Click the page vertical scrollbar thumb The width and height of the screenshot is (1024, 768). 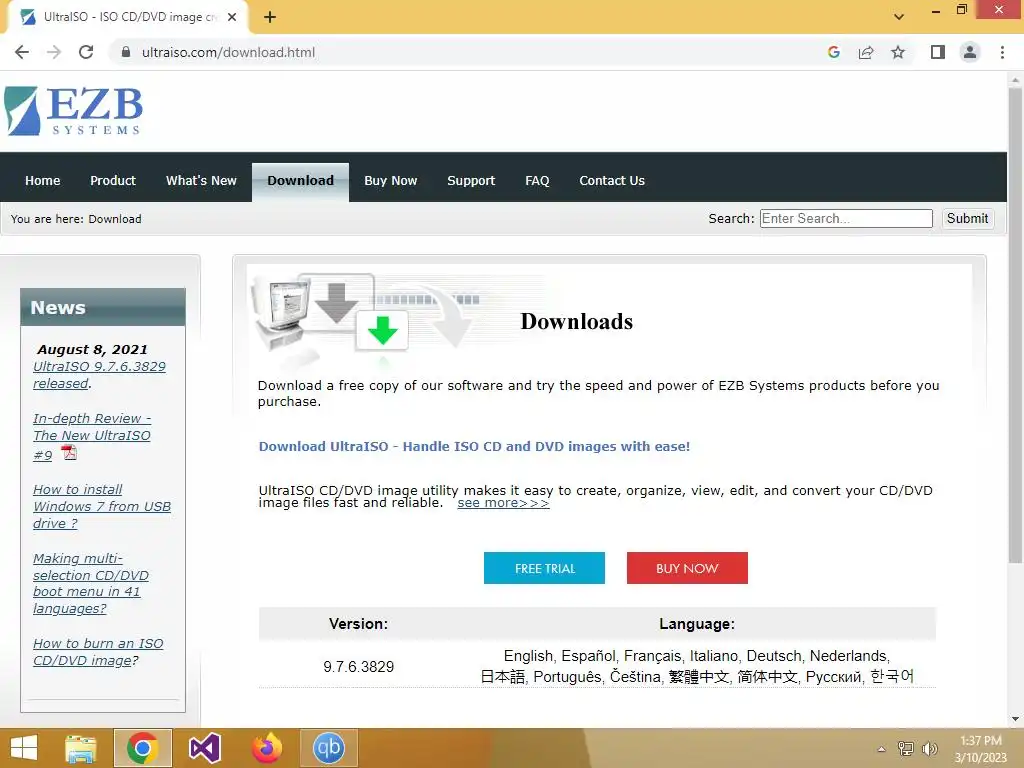[x=1015, y=325]
